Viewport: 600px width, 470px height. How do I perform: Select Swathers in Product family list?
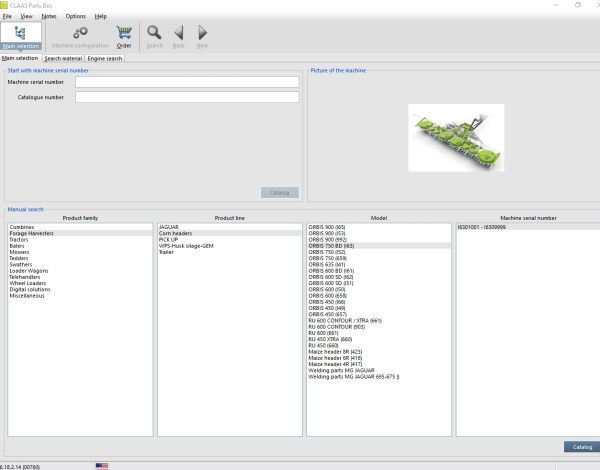80,264
